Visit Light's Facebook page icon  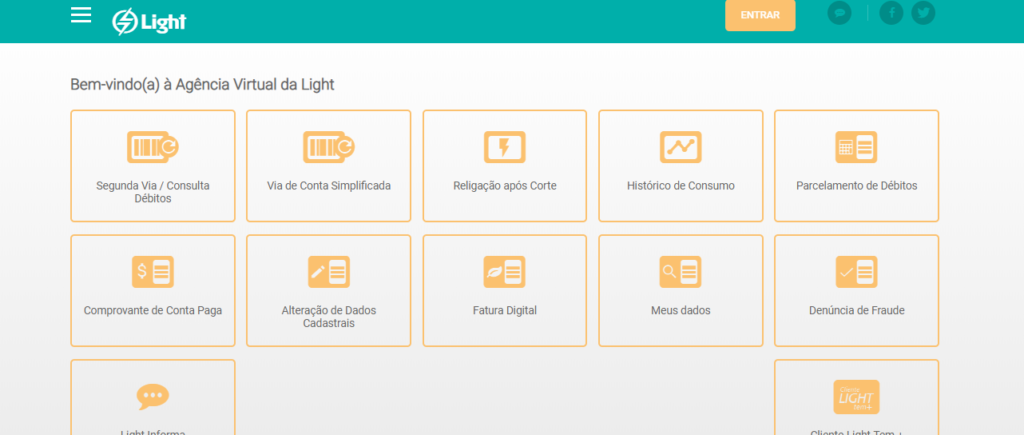tap(890, 14)
